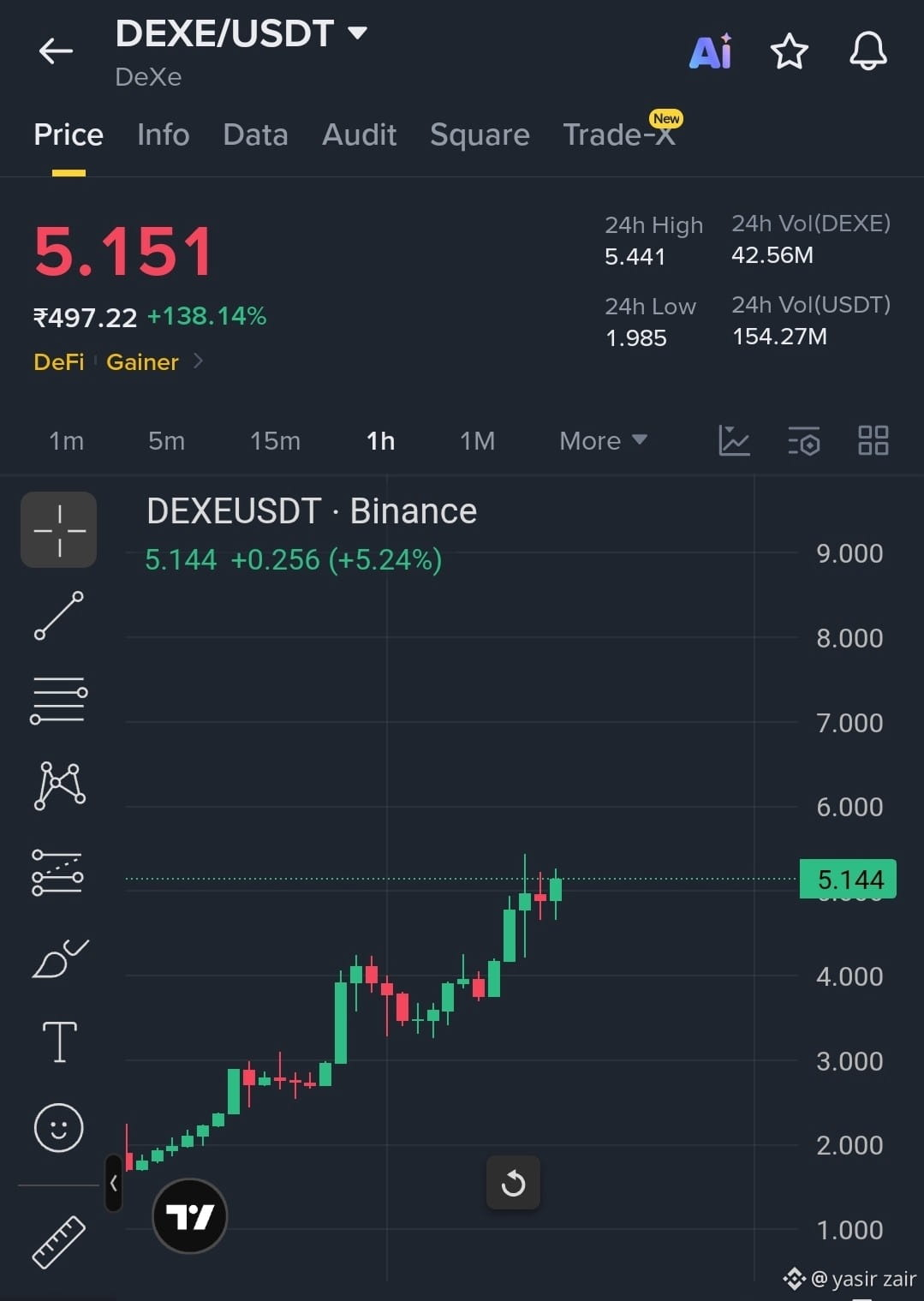Open the Trade-X tab
The image size is (924, 1301).
tap(619, 134)
